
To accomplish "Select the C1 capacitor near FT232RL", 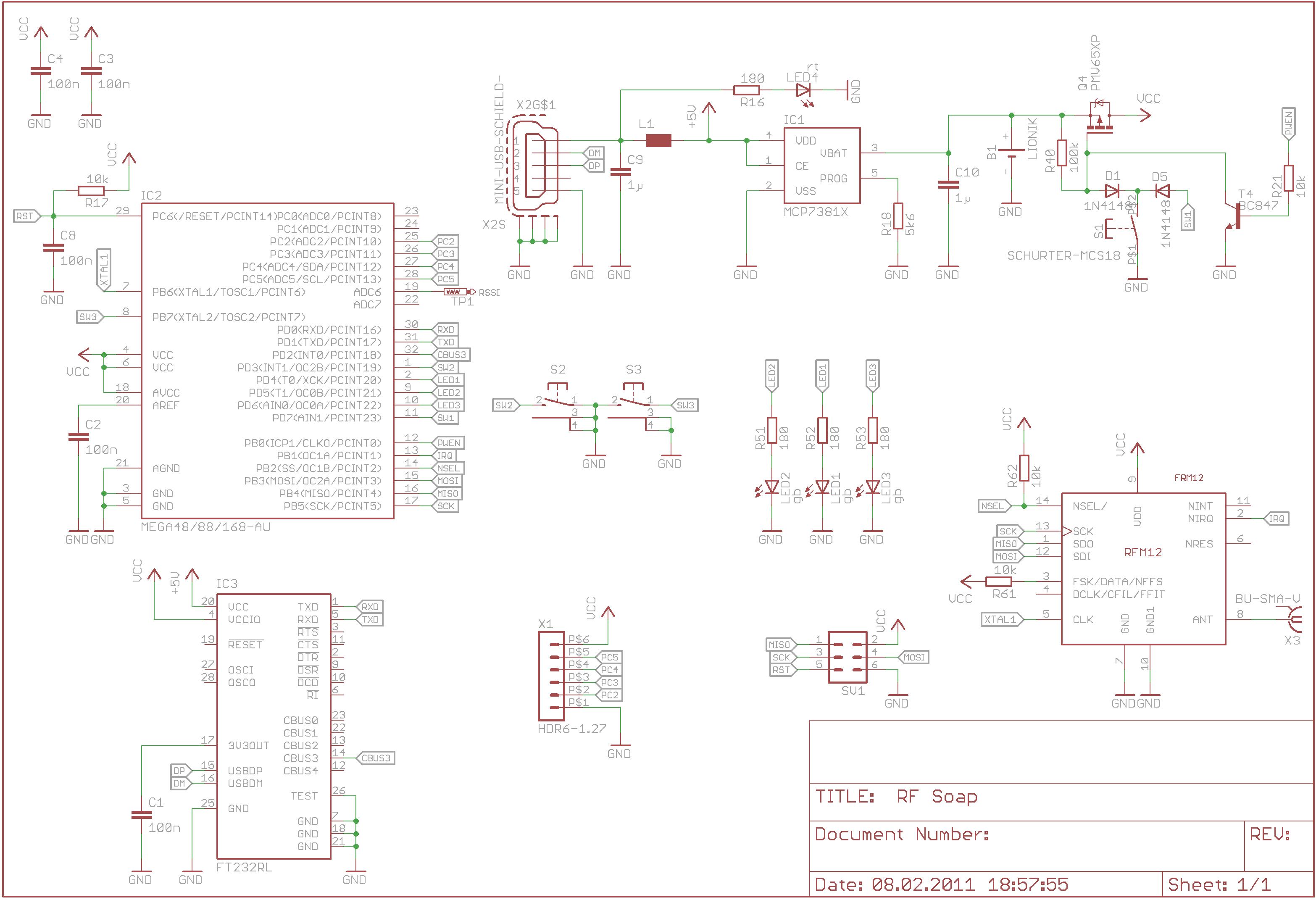I will 142,815.
